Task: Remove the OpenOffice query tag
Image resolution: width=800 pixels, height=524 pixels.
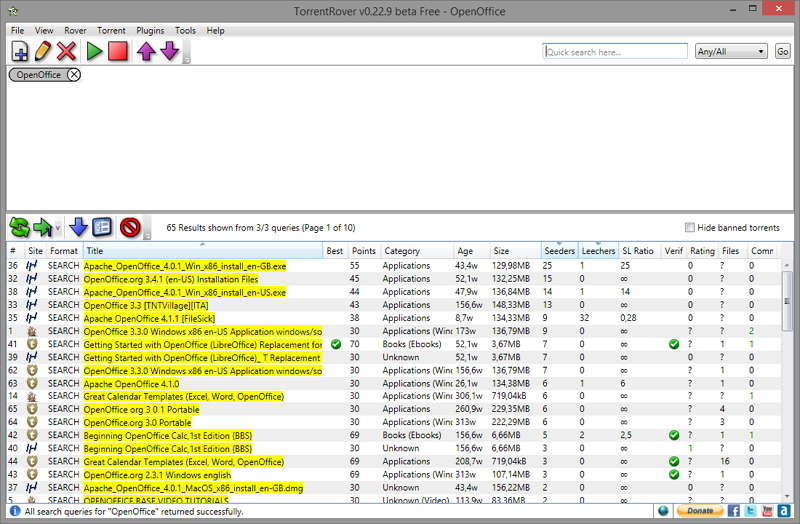Action: (74, 75)
